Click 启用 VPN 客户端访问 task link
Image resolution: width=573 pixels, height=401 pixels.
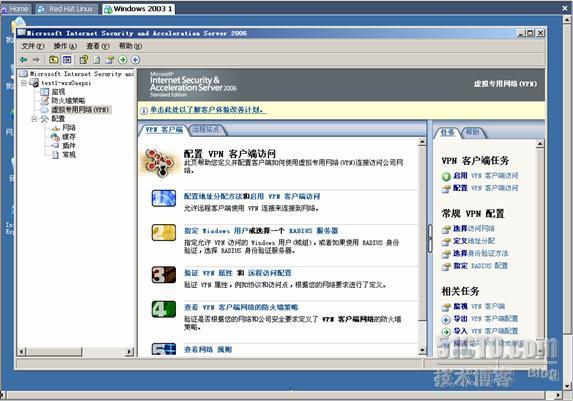click(x=486, y=176)
